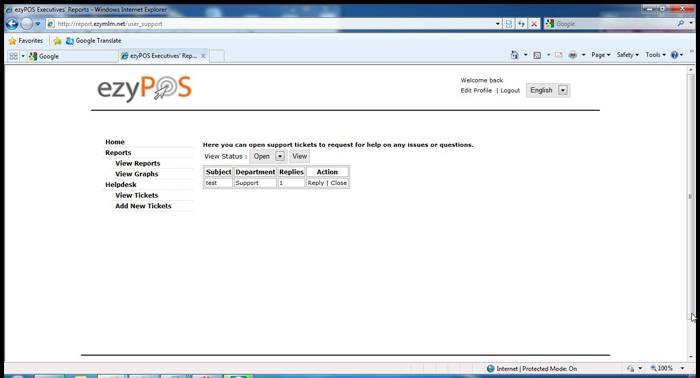The height and width of the screenshot is (378, 700).
Task: Click the Print icon in command bar
Action: pos(573,55)
